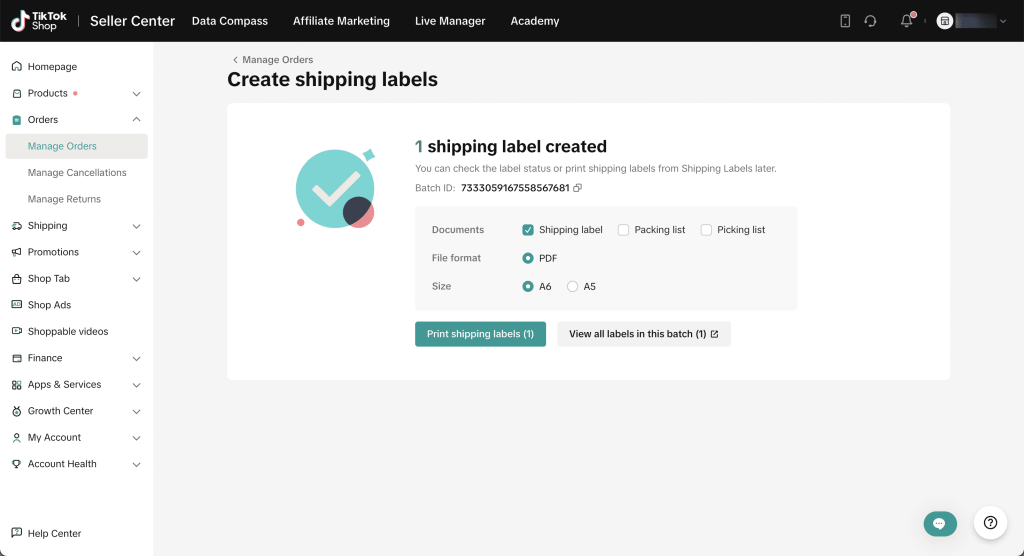The width and height of the screenshot is (1024, 556).
Task: View all labels in this batch
Action: point(643,334)
